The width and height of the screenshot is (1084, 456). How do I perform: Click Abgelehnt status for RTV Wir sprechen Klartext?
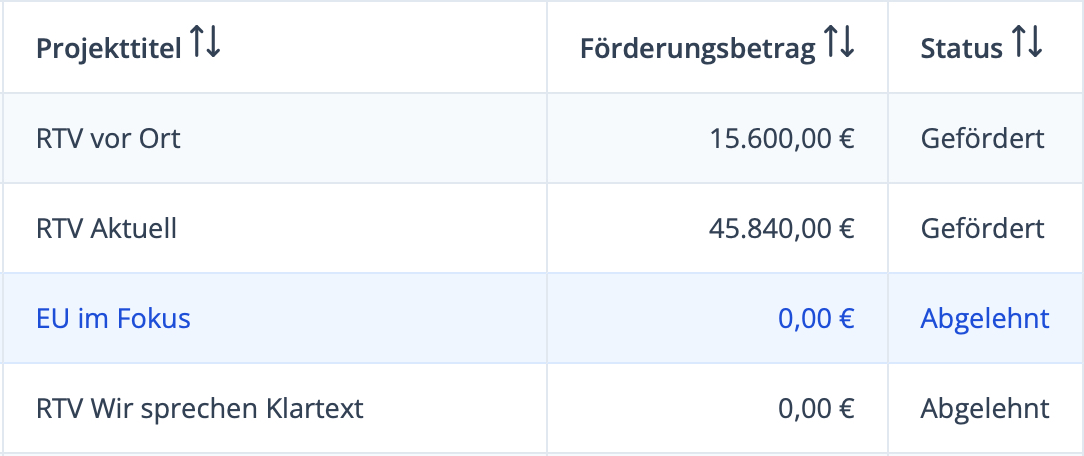[985, 409]
